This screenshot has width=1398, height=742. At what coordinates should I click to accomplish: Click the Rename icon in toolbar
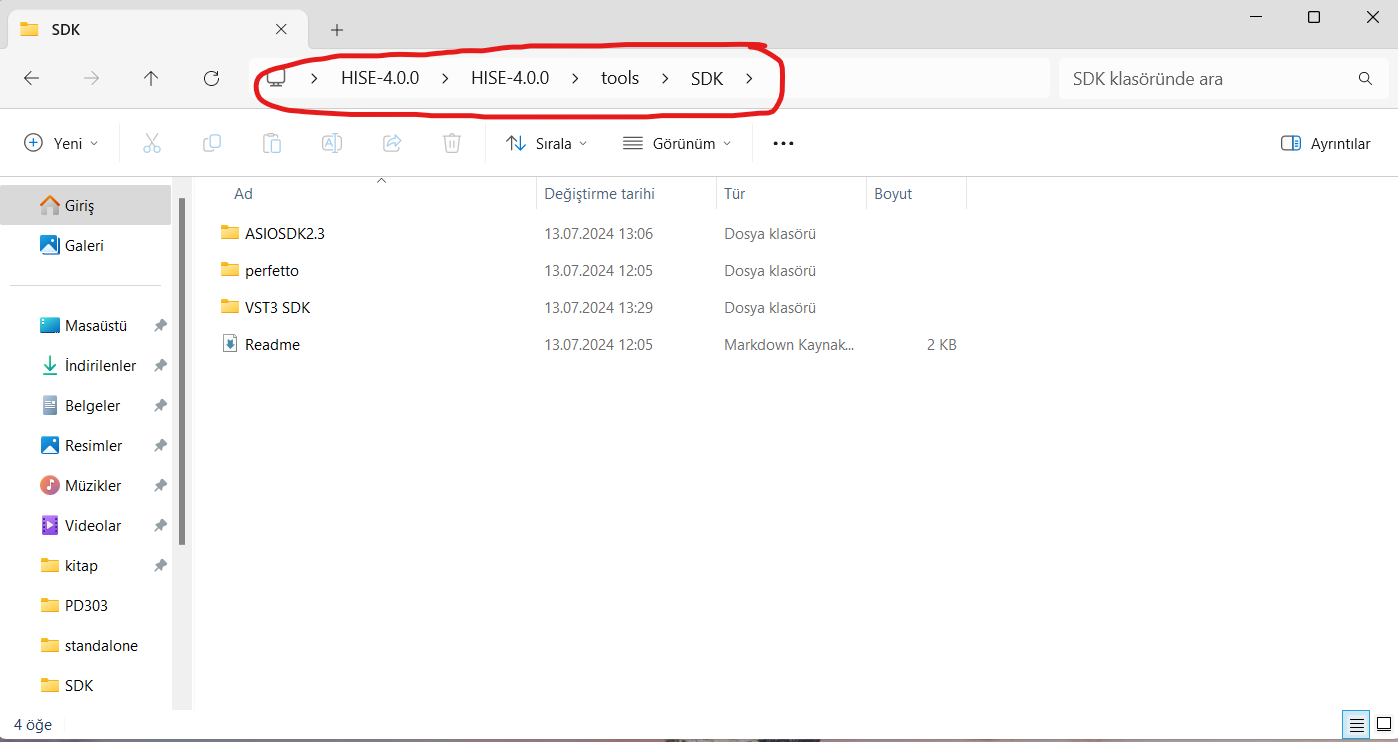click(x=332, y=143)
